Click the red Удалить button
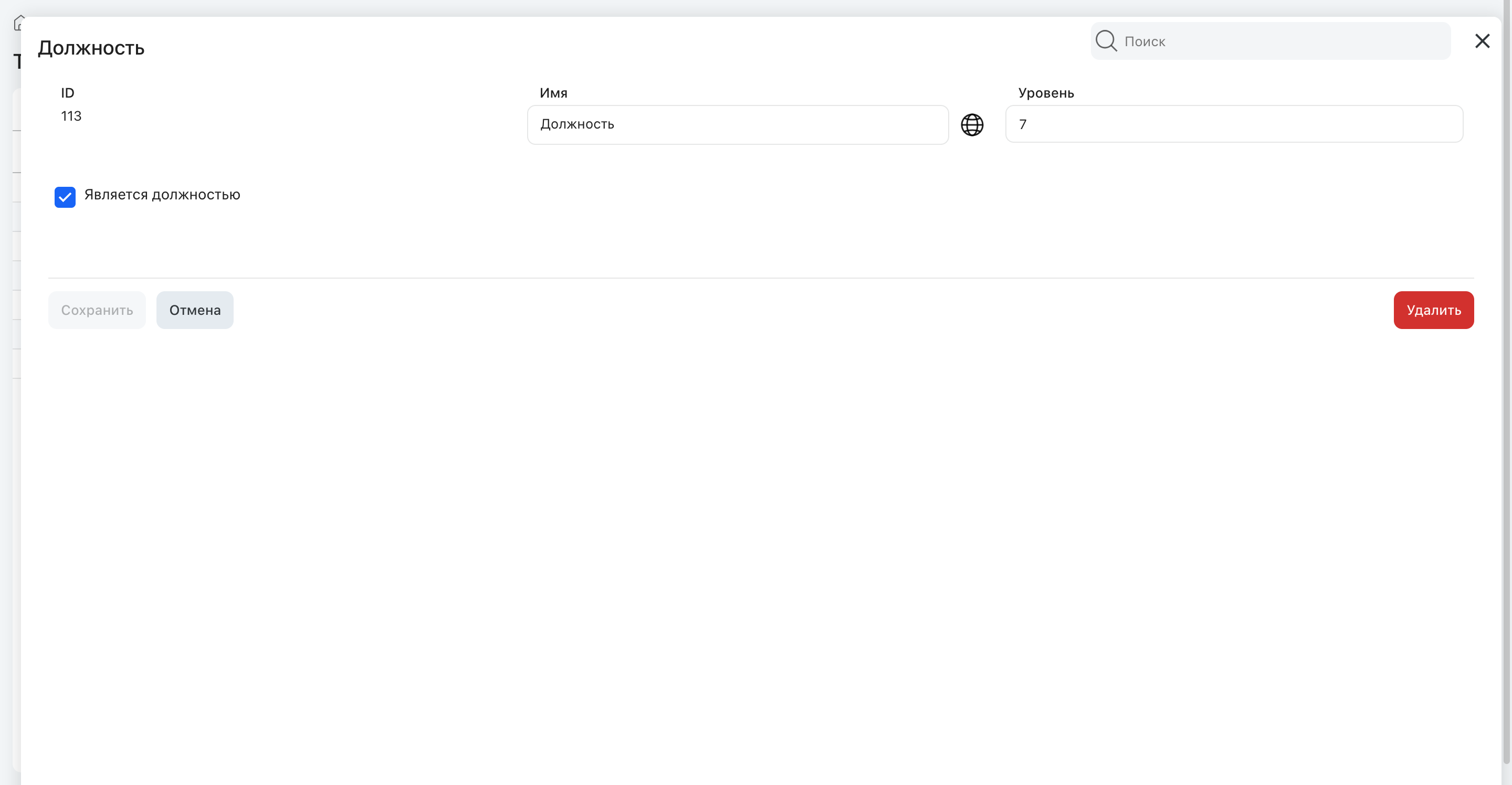The width and height of the screenshot is (1512, 785). (1433, 310)
